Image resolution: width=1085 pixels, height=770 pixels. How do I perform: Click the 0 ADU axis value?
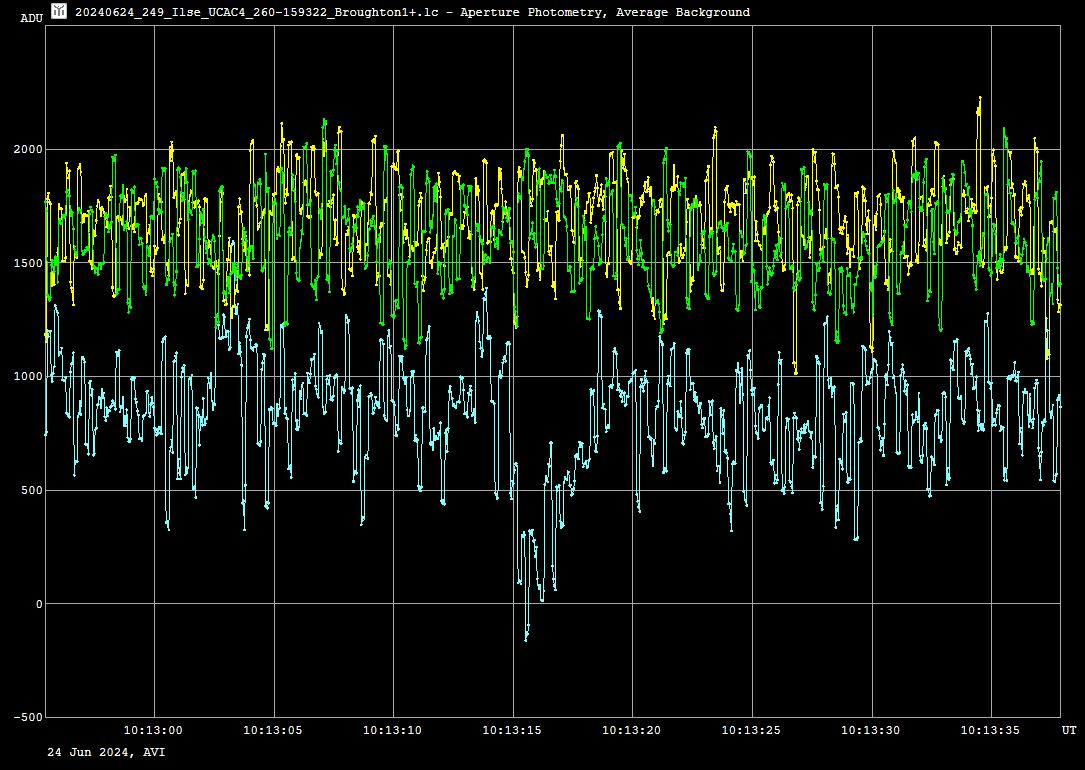(39, 604)
